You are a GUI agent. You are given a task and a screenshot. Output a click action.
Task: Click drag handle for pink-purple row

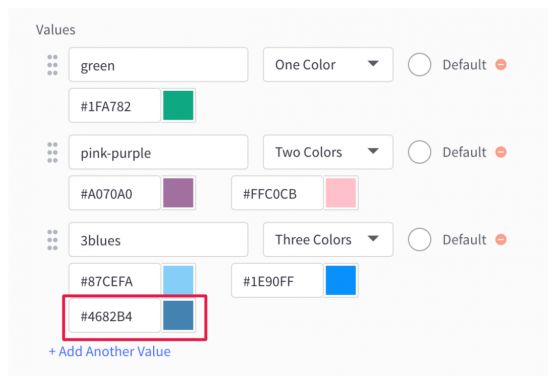[x=52, y=152]
